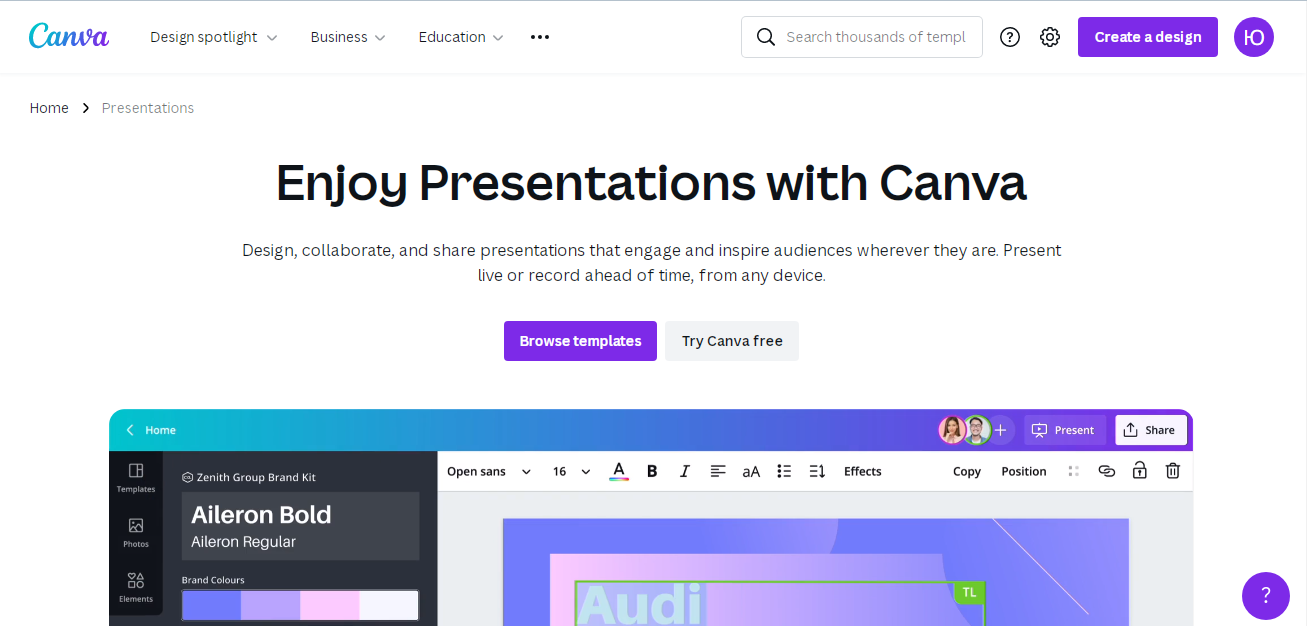Click the line spacing icon
Screen dimensions: 1307x626
coord(817,471)
